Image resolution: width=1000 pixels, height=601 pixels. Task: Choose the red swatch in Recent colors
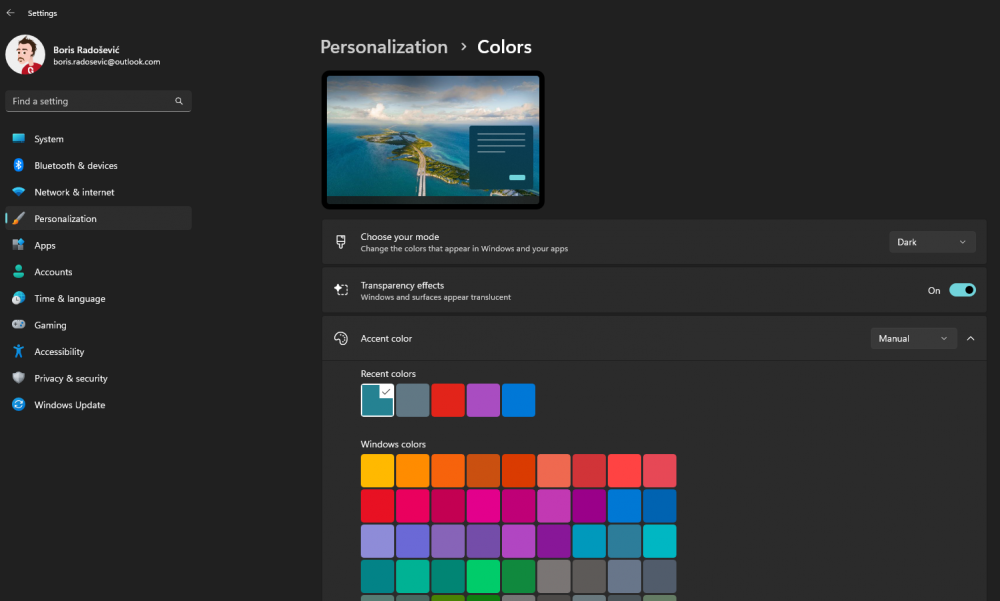pos(448,400)
